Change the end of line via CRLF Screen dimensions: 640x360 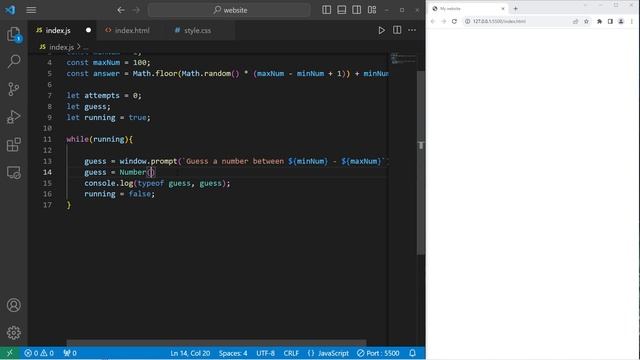point(291,353)
